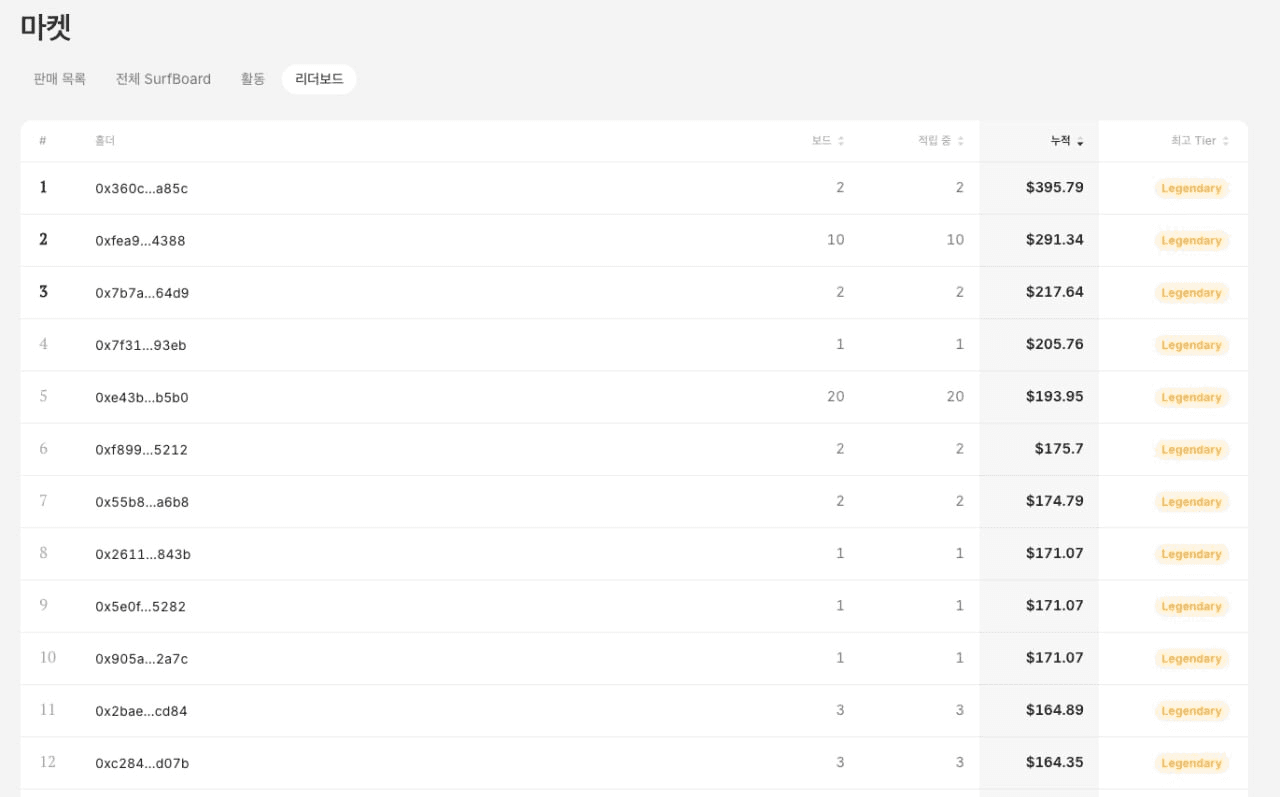The width and height of the screenshot is (1280, 797).
Task: Click holder address 0x55b8...a6b8
Action: tap(142, 502)
